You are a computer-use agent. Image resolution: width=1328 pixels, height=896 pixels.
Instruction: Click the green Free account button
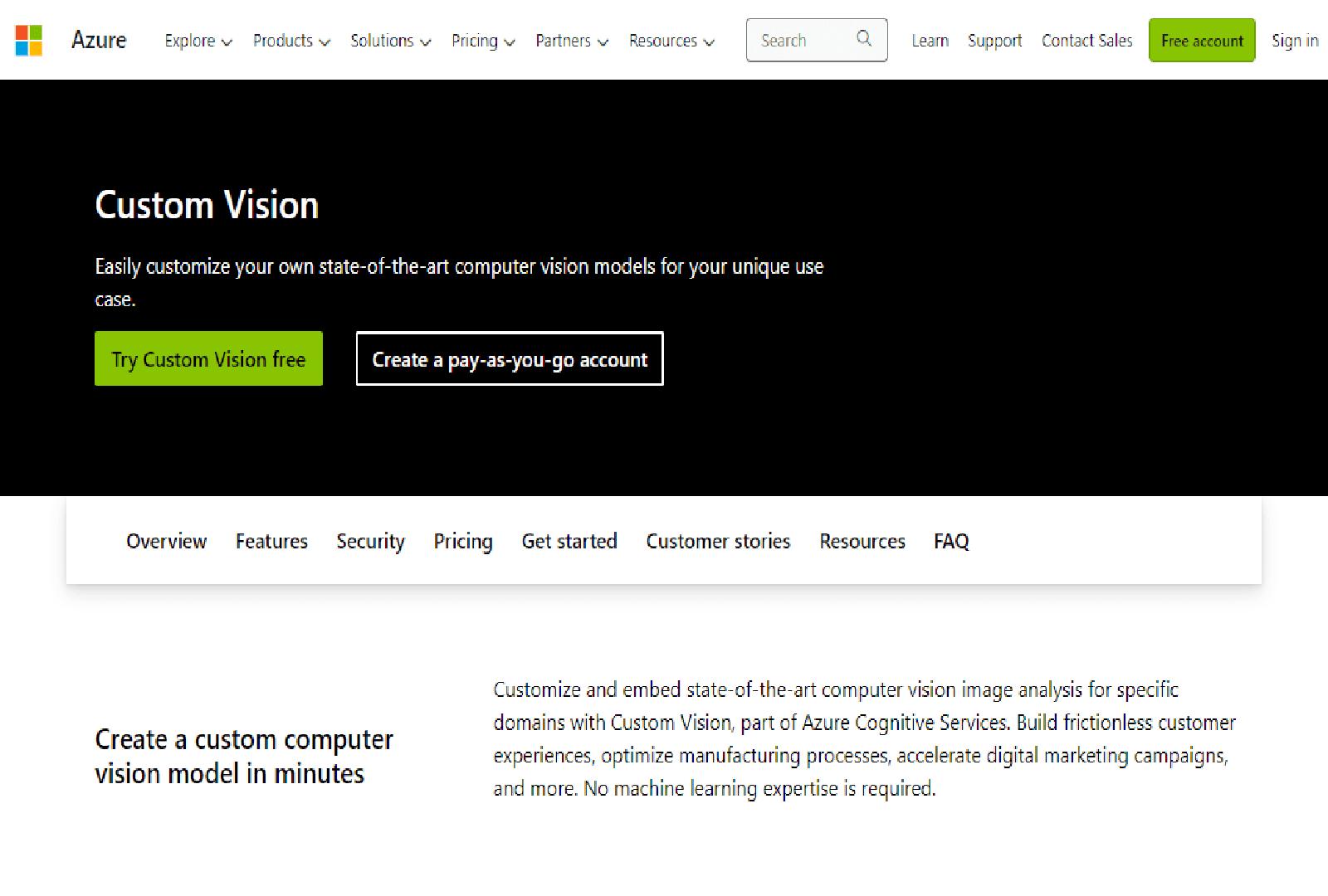point(1201,40)
